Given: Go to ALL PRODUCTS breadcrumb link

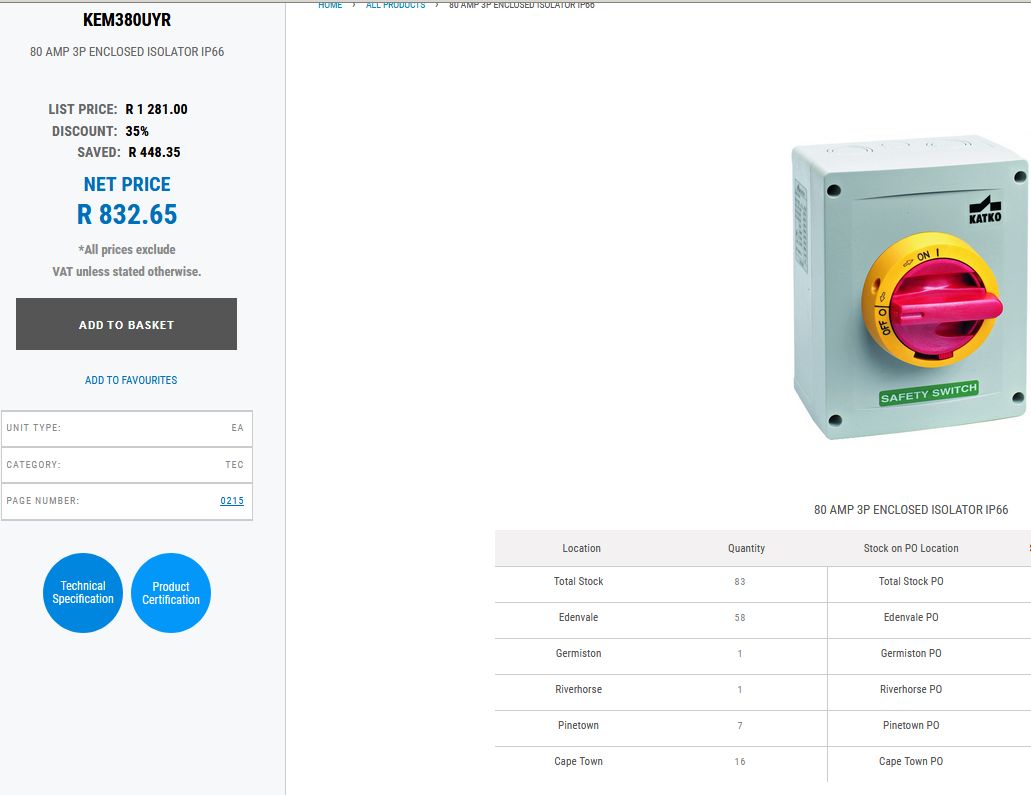Looking at the screenshot, I should (395, 5).
